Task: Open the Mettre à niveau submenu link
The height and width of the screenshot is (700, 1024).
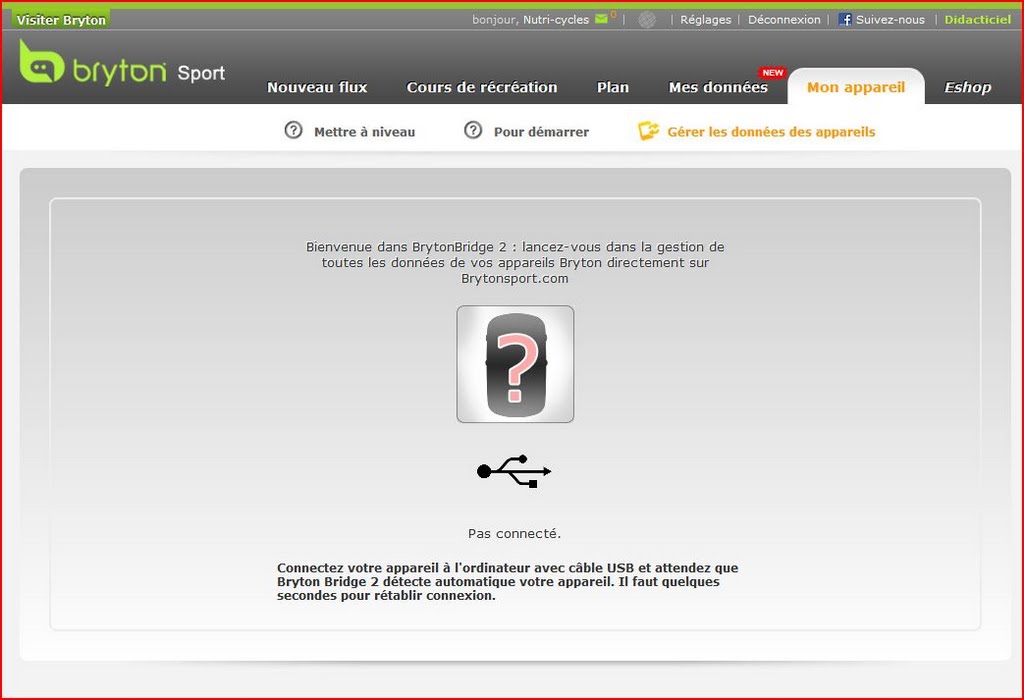Action: pos(364,132)
